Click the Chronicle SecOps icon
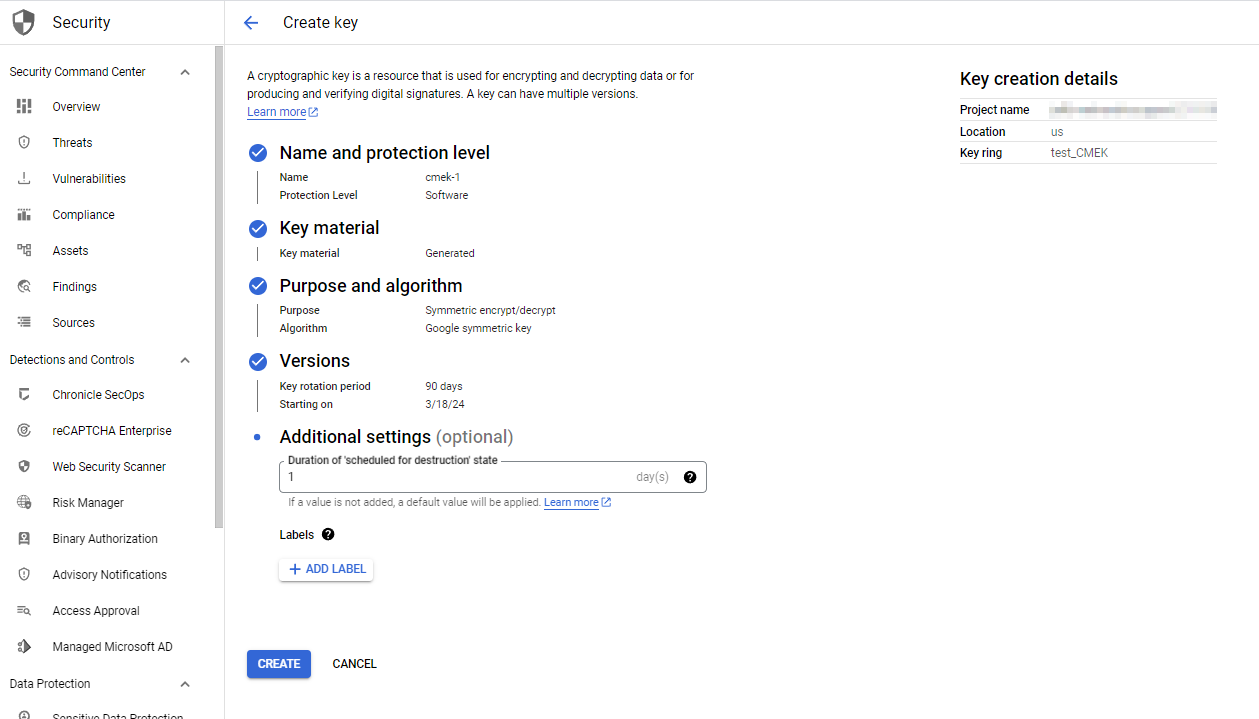 tap(25, 394)
